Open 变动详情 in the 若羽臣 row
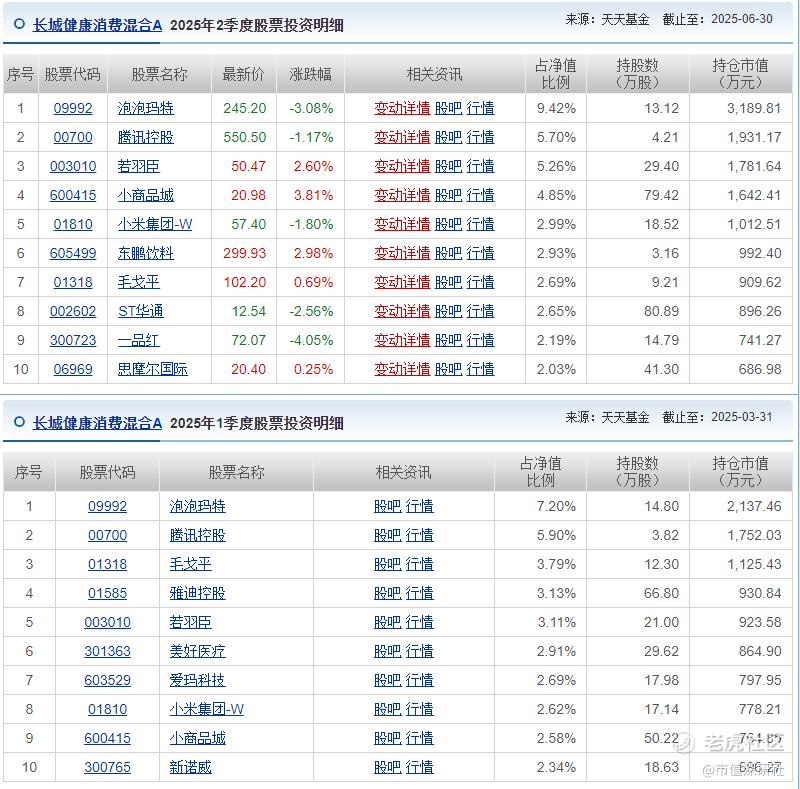The width and height of the screenshot is (800, 789). click(x=402, y=166)
